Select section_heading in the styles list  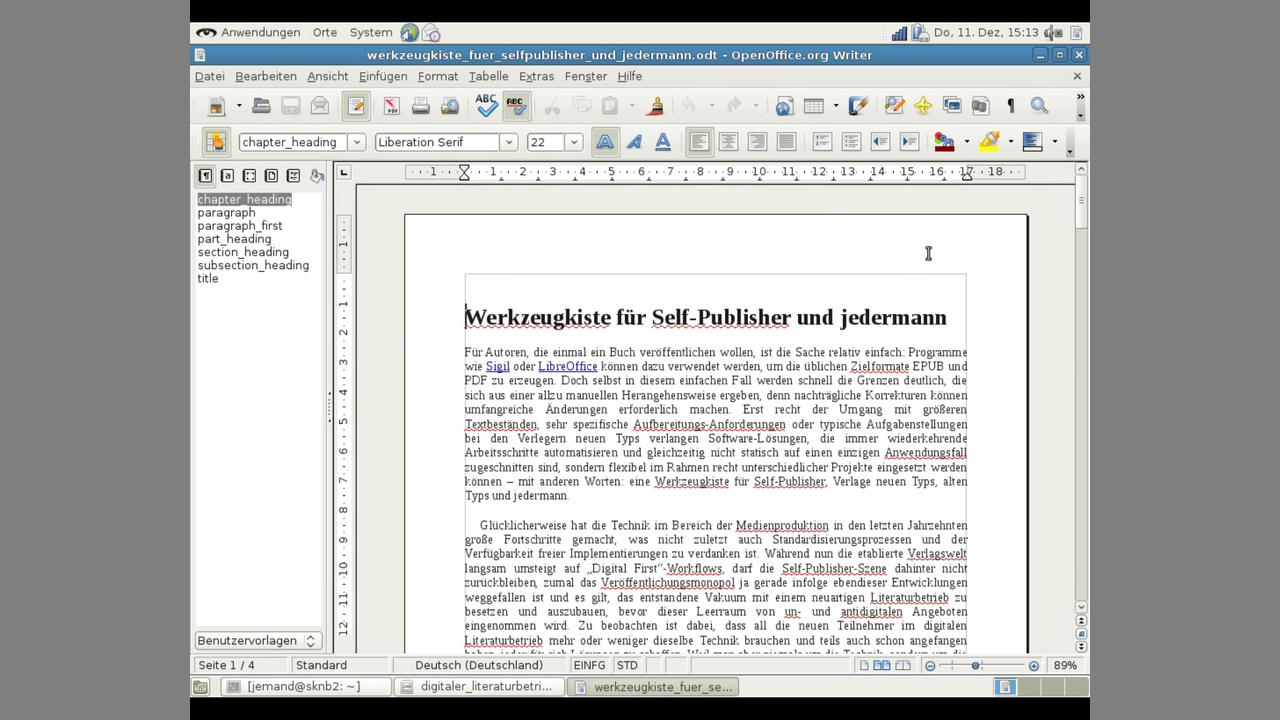[x=243, y=252]
